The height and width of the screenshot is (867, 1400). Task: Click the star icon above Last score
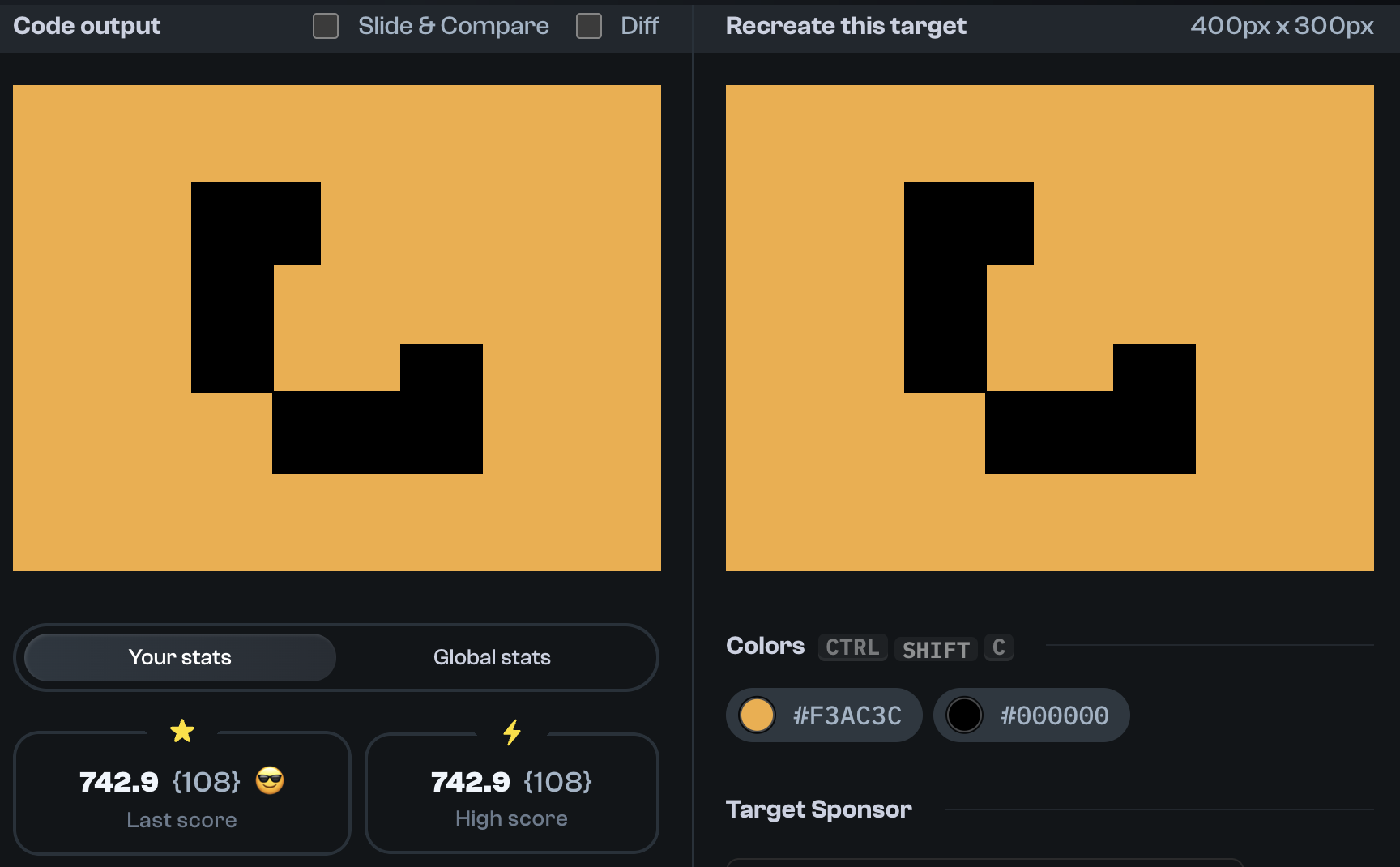click(182, 731)
